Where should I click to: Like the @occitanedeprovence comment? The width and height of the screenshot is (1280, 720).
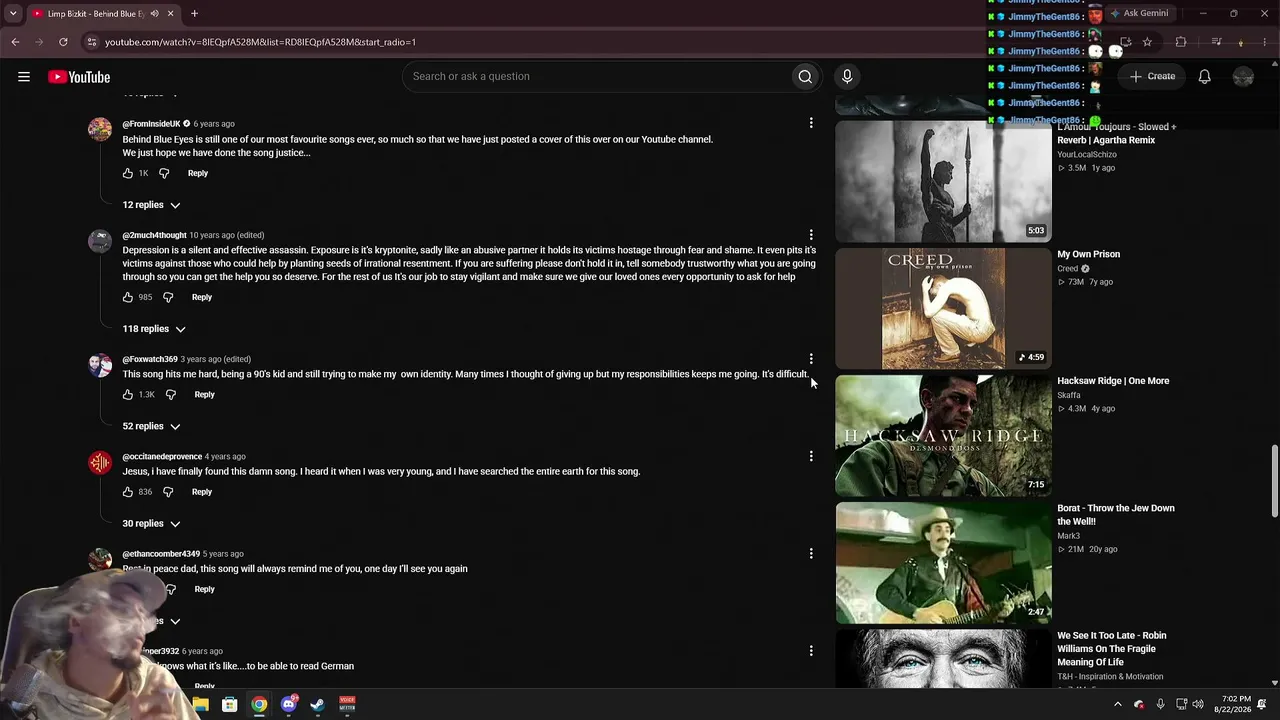click(x=128, y=492)
